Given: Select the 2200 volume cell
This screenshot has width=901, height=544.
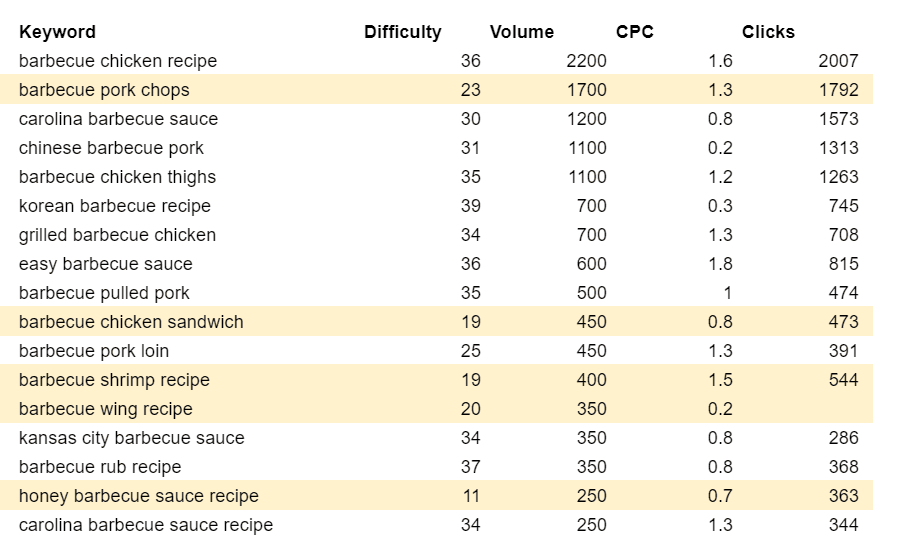Looking at the screenshot, I should 585,61.
